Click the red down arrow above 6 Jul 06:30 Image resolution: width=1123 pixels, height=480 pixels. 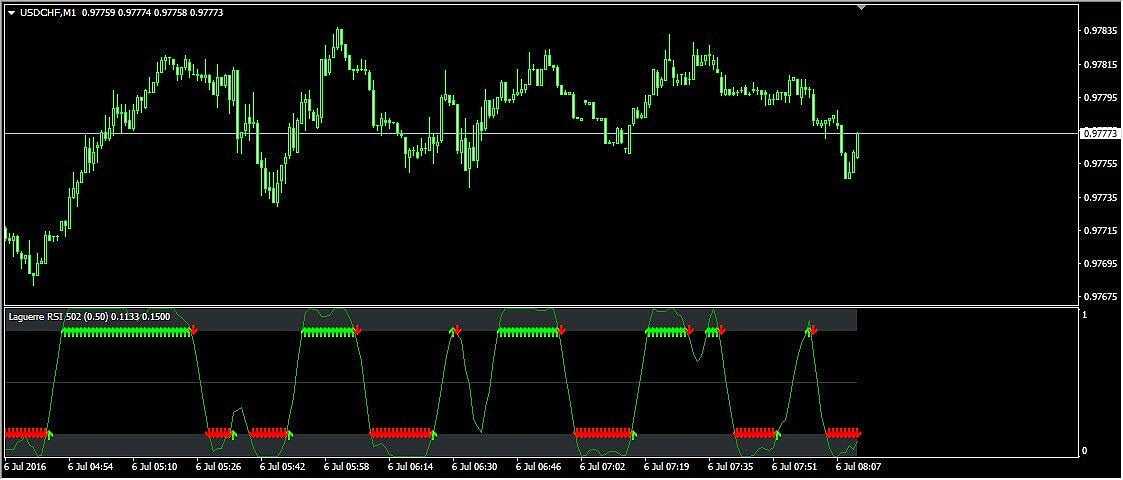click(457, 331)
